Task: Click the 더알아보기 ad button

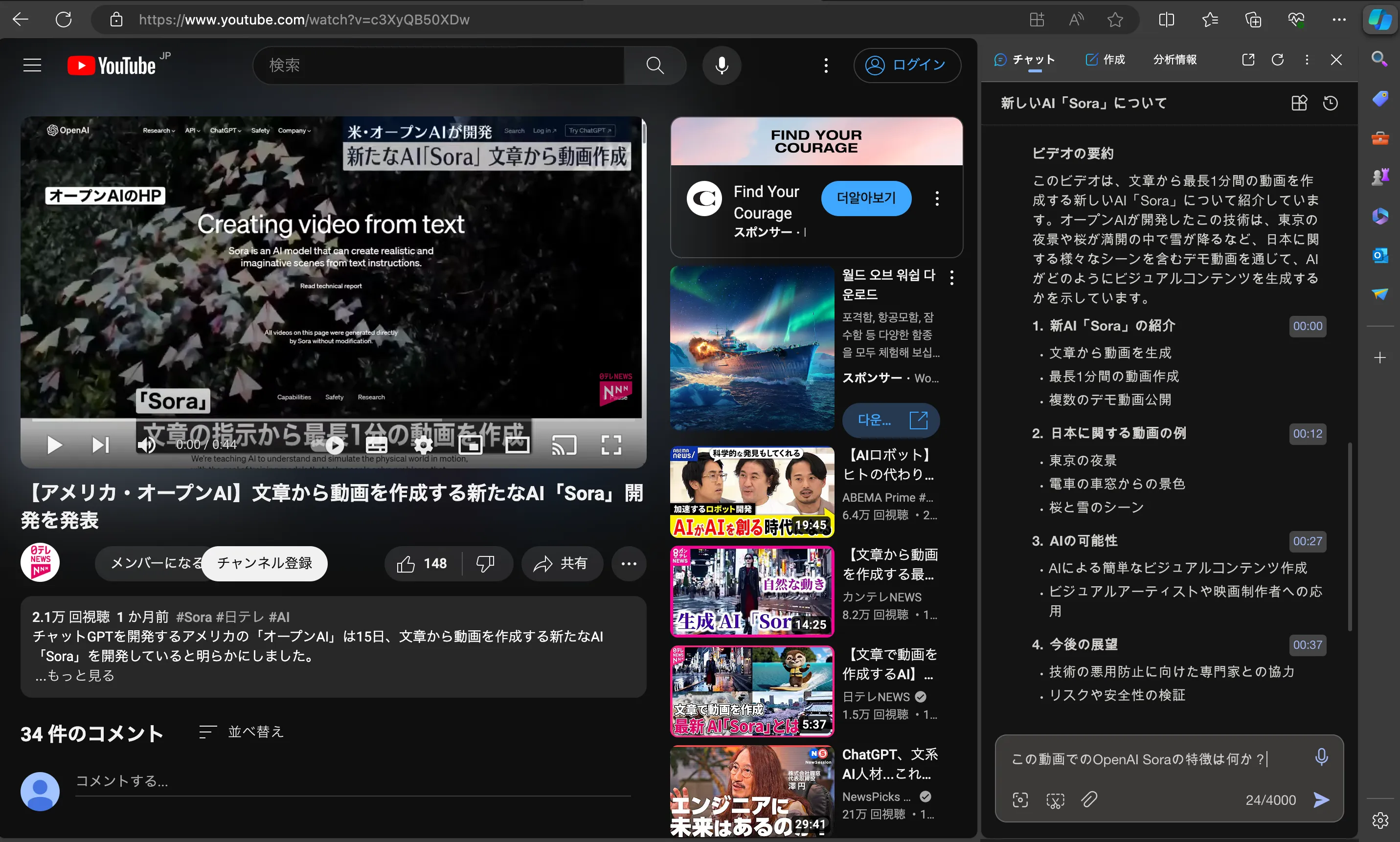Action: pos(866,198)
